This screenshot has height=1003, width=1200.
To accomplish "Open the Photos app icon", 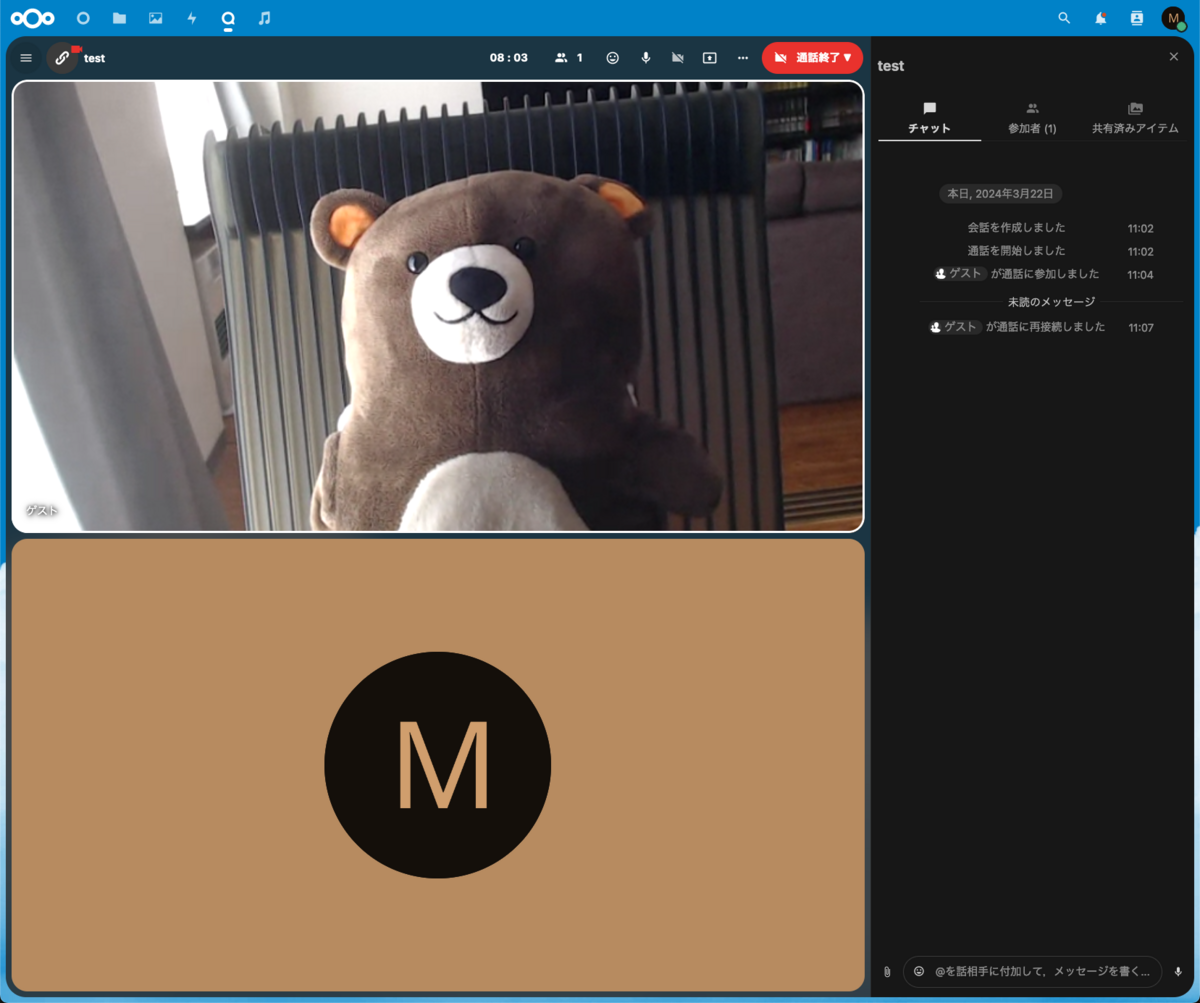I will coord(155,18).
